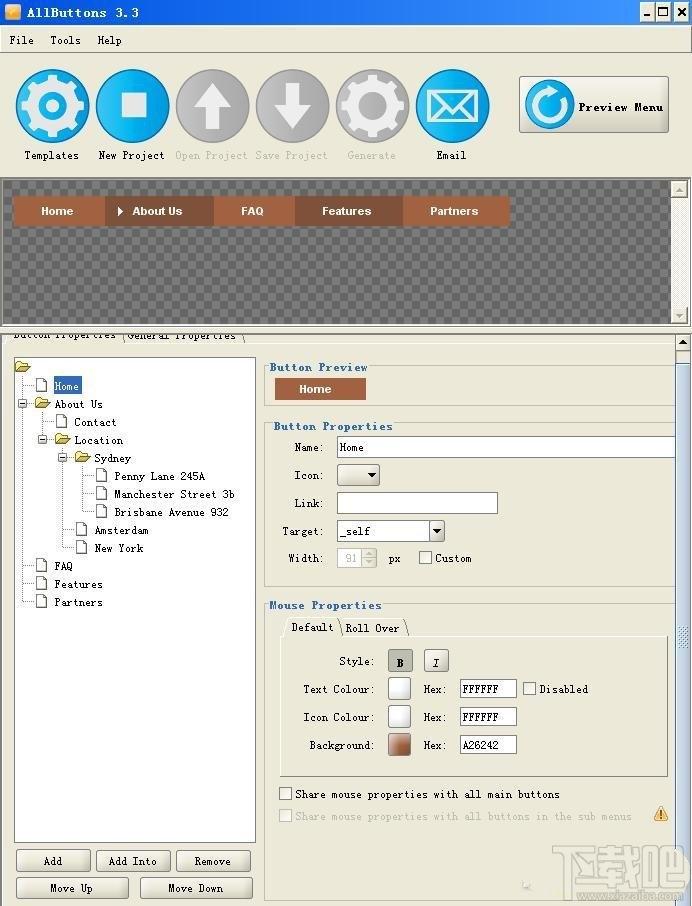Pick the Icon Colour swatch

coord(399,716)
